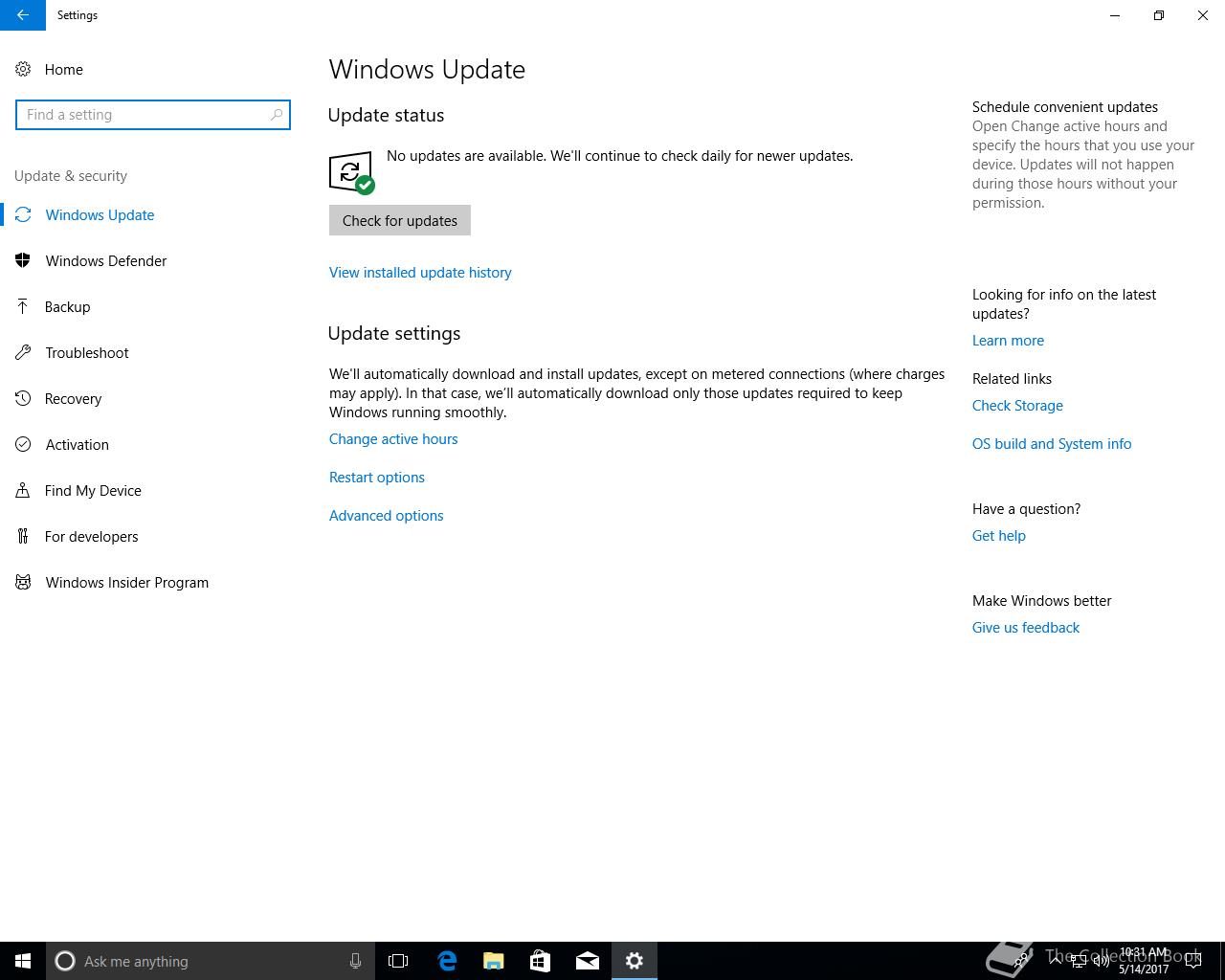Click the Troubleshoot wrench icon
The height and width of the screenshot is (980, 1225).
pos(23,352)
